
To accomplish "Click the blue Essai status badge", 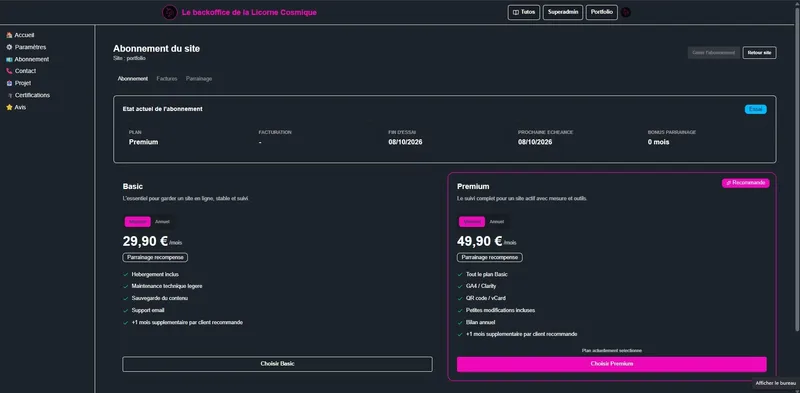I will (x=756, y=109).
